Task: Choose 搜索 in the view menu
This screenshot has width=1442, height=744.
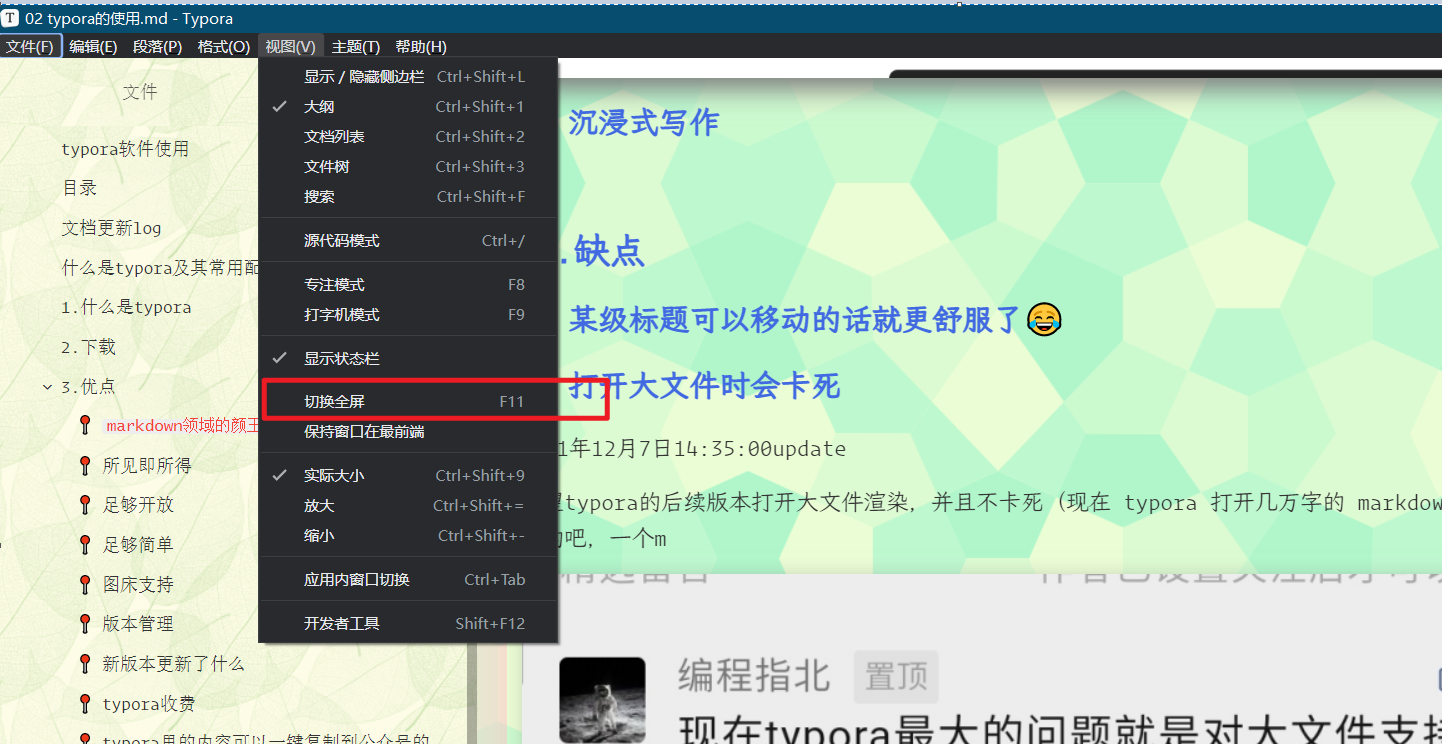Action: [408, 197]
